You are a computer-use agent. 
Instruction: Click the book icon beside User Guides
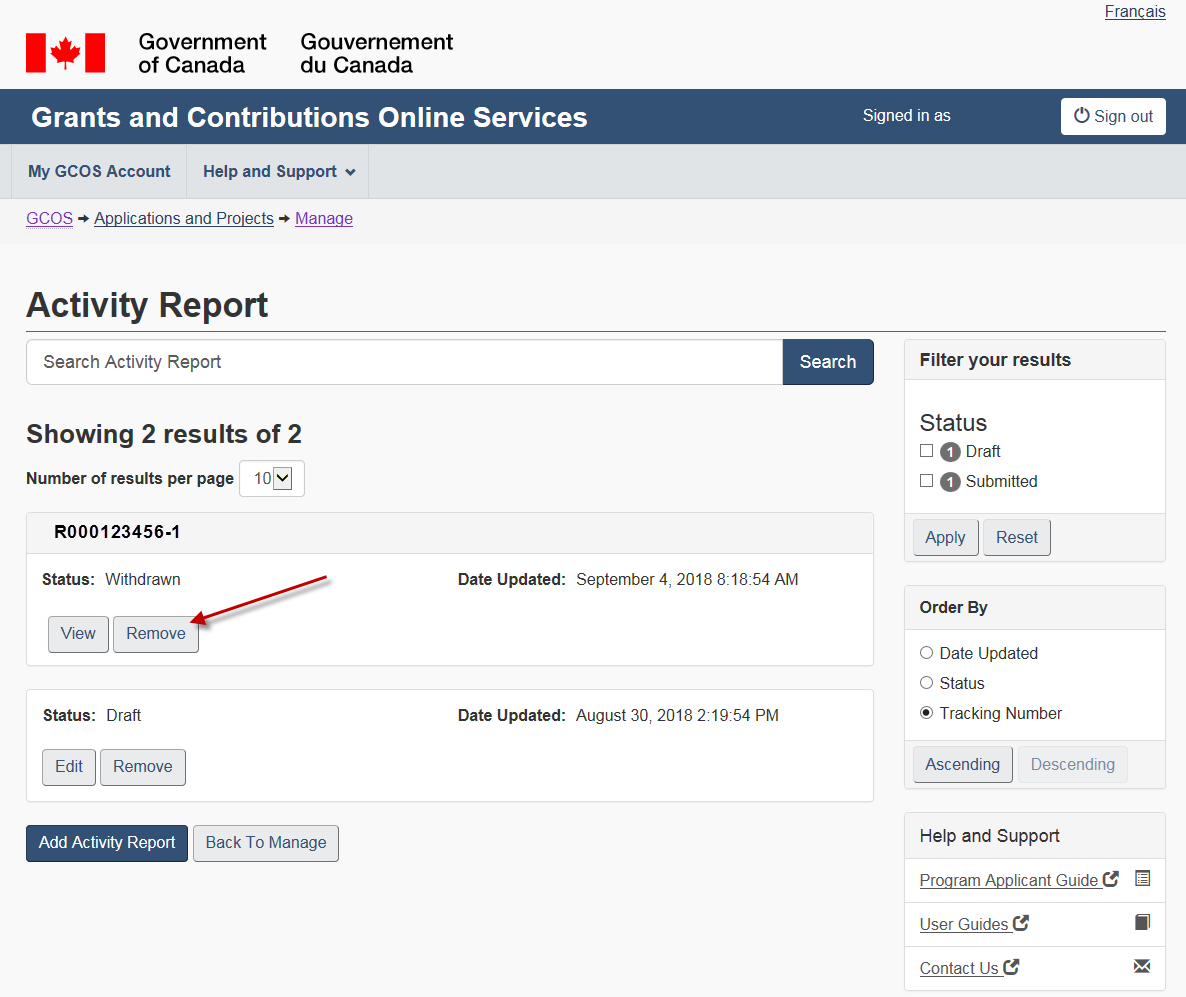[x=1142, y=923]
